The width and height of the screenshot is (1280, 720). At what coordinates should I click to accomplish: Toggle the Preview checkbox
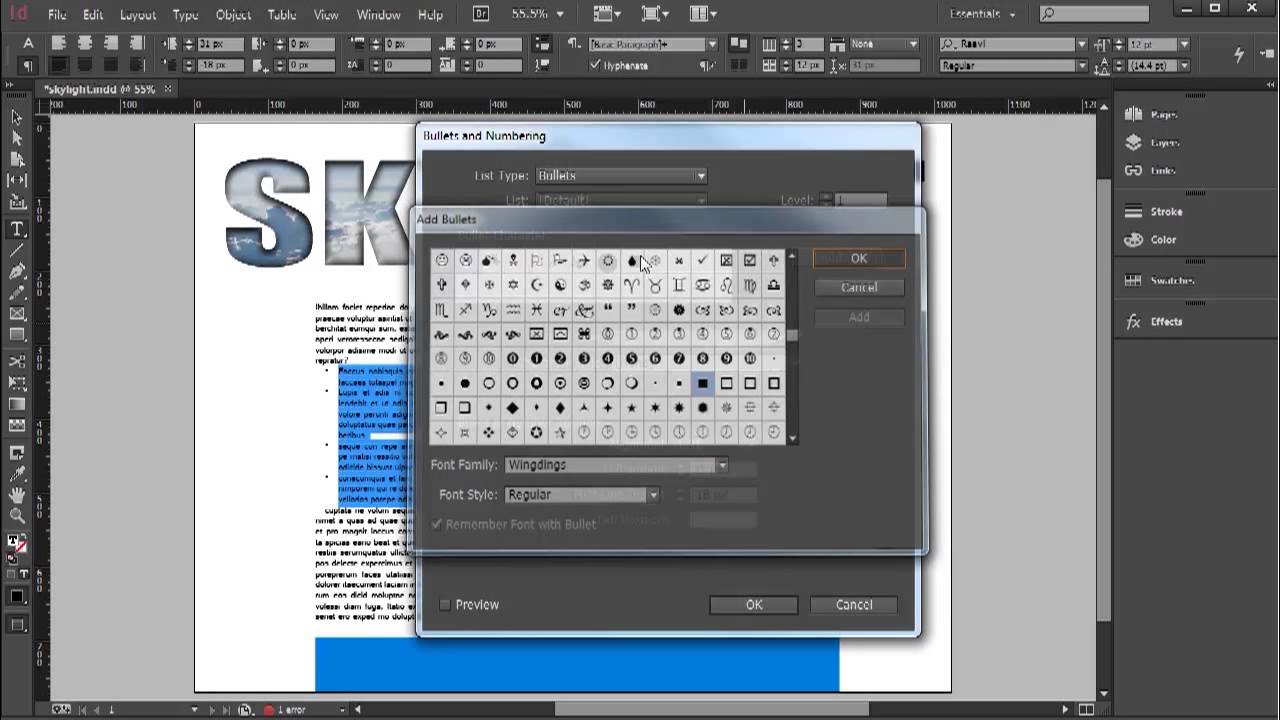pyautogui.click(x=445, y=605)
